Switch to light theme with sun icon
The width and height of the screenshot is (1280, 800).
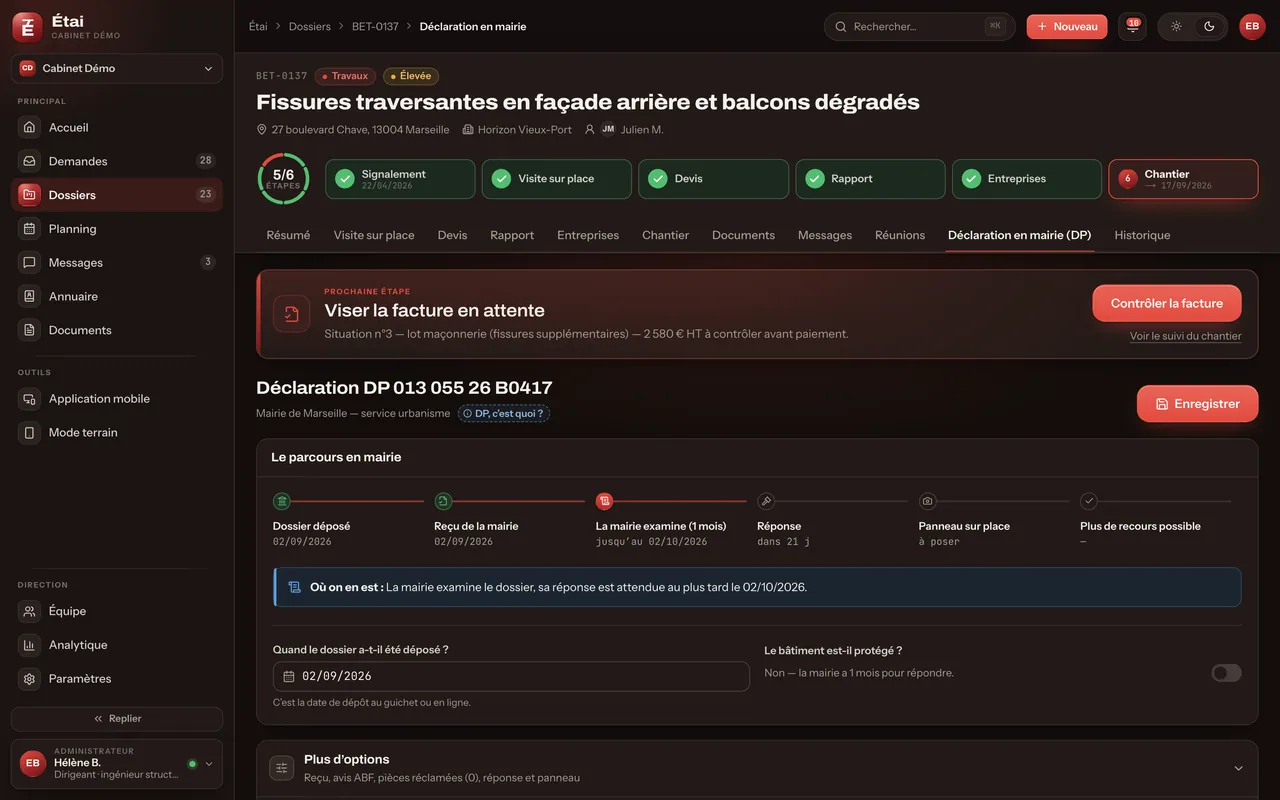[x=1176, y=26]
